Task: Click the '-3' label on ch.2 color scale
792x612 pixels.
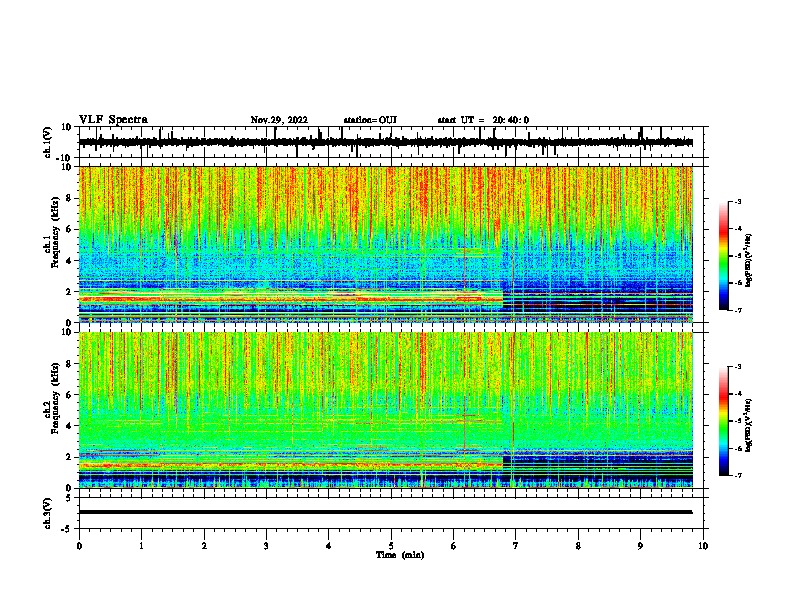Action: coord(737,367)
